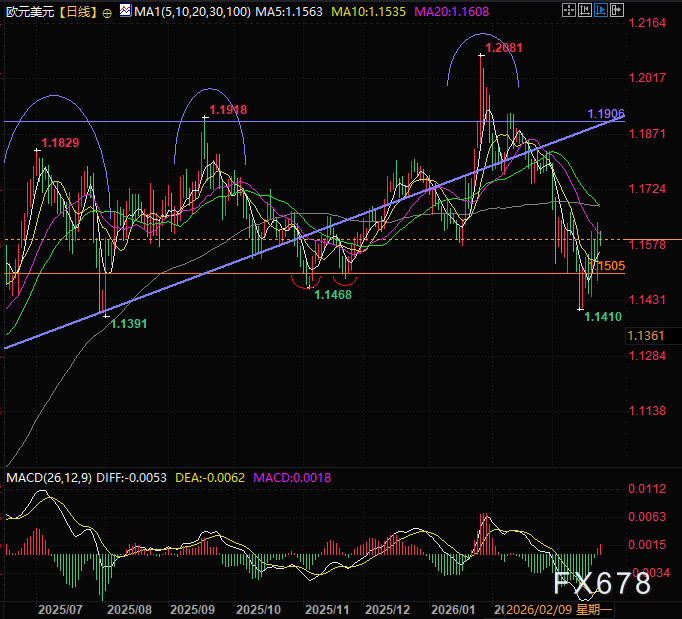
Task: Click the 1.1391 low price label
Action: click(129, 323)
